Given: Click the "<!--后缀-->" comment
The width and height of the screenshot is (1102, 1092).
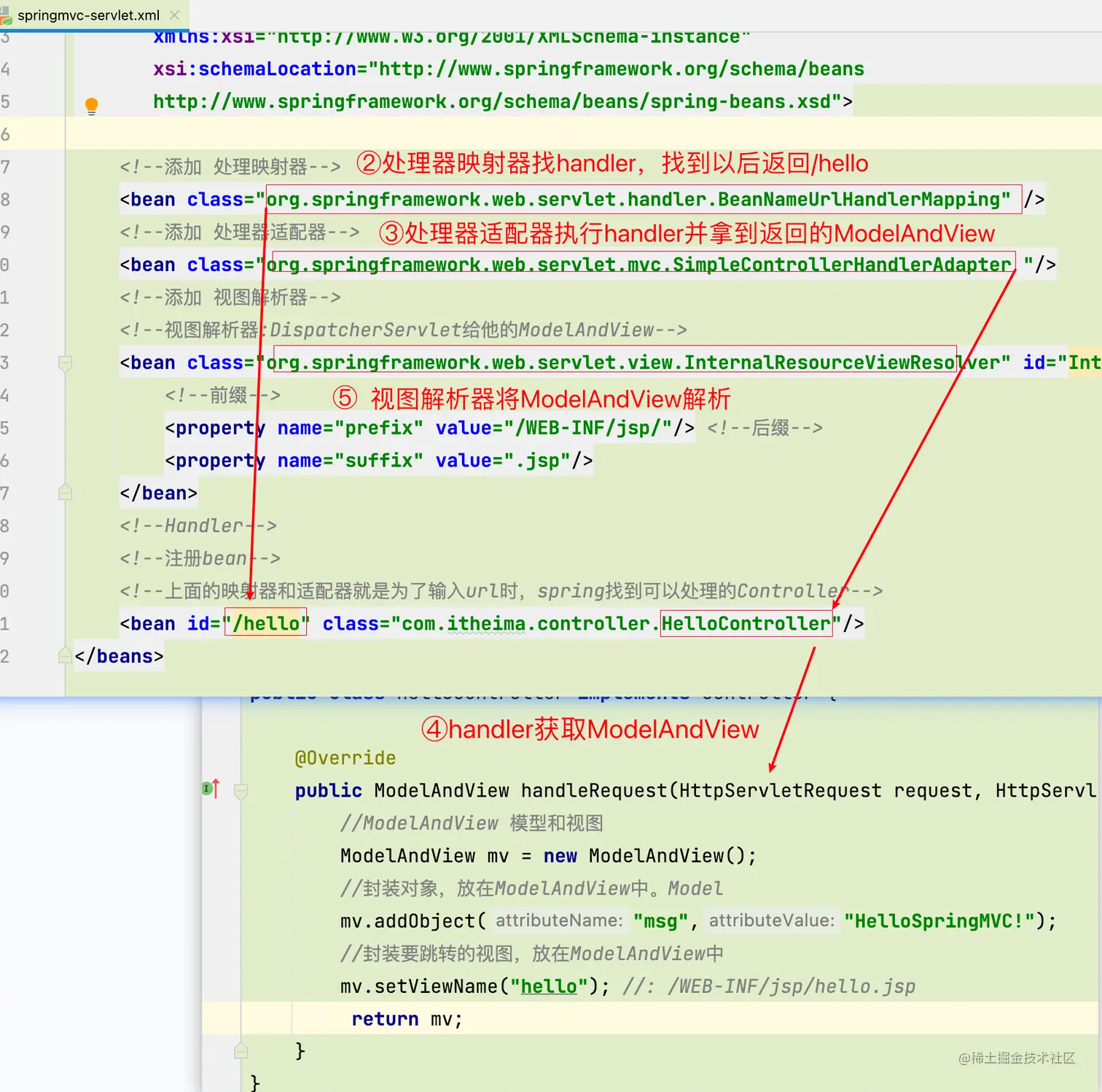Looking at the screenshot, I should coord(765,428).
